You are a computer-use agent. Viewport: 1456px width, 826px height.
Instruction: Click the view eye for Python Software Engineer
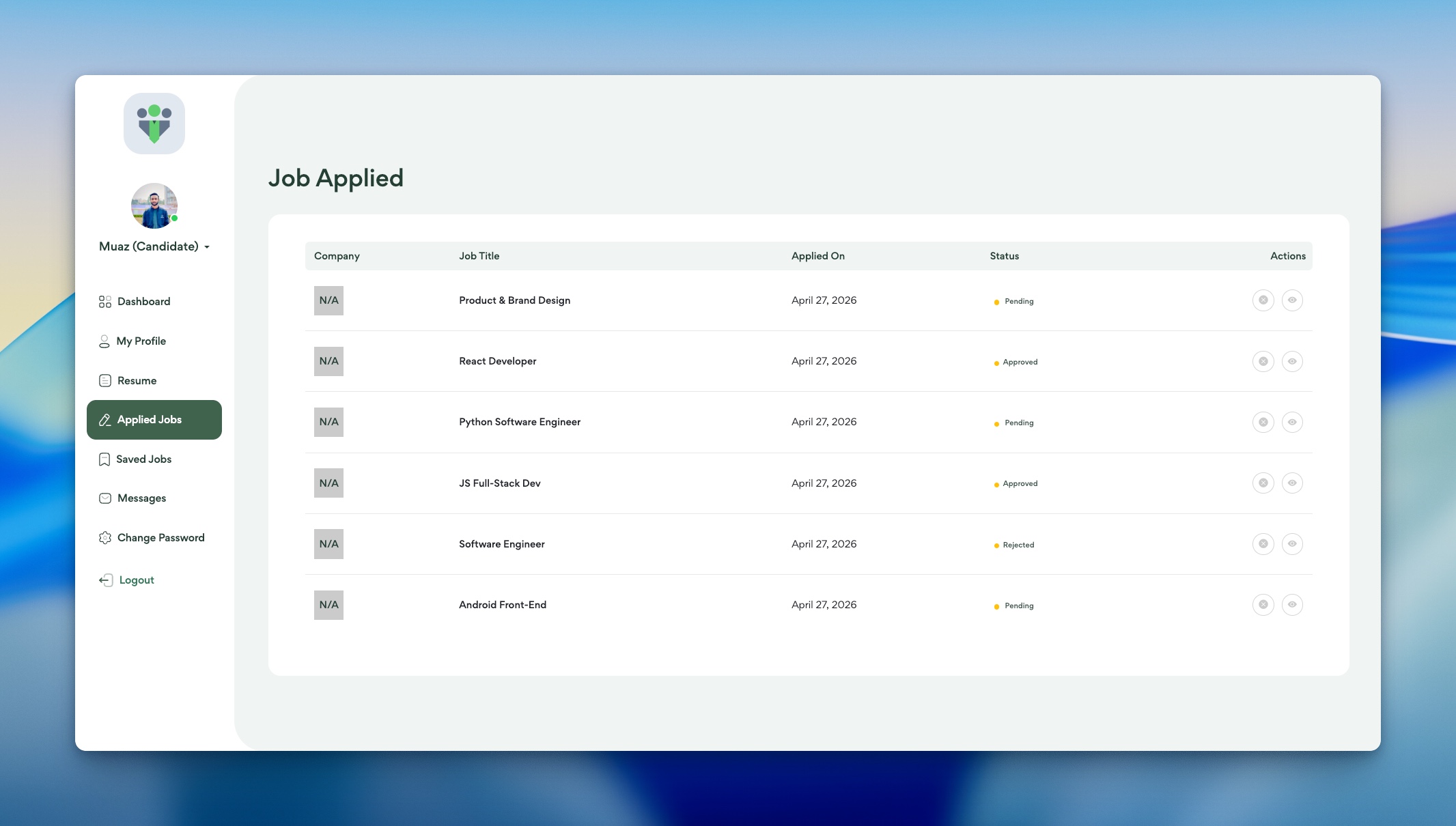click(1291, 422)
